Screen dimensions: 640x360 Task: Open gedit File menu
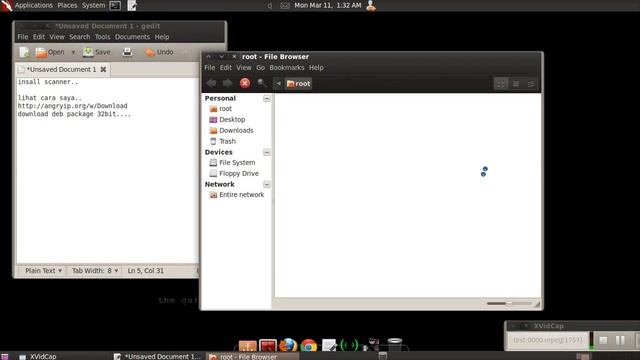[23, 37]
